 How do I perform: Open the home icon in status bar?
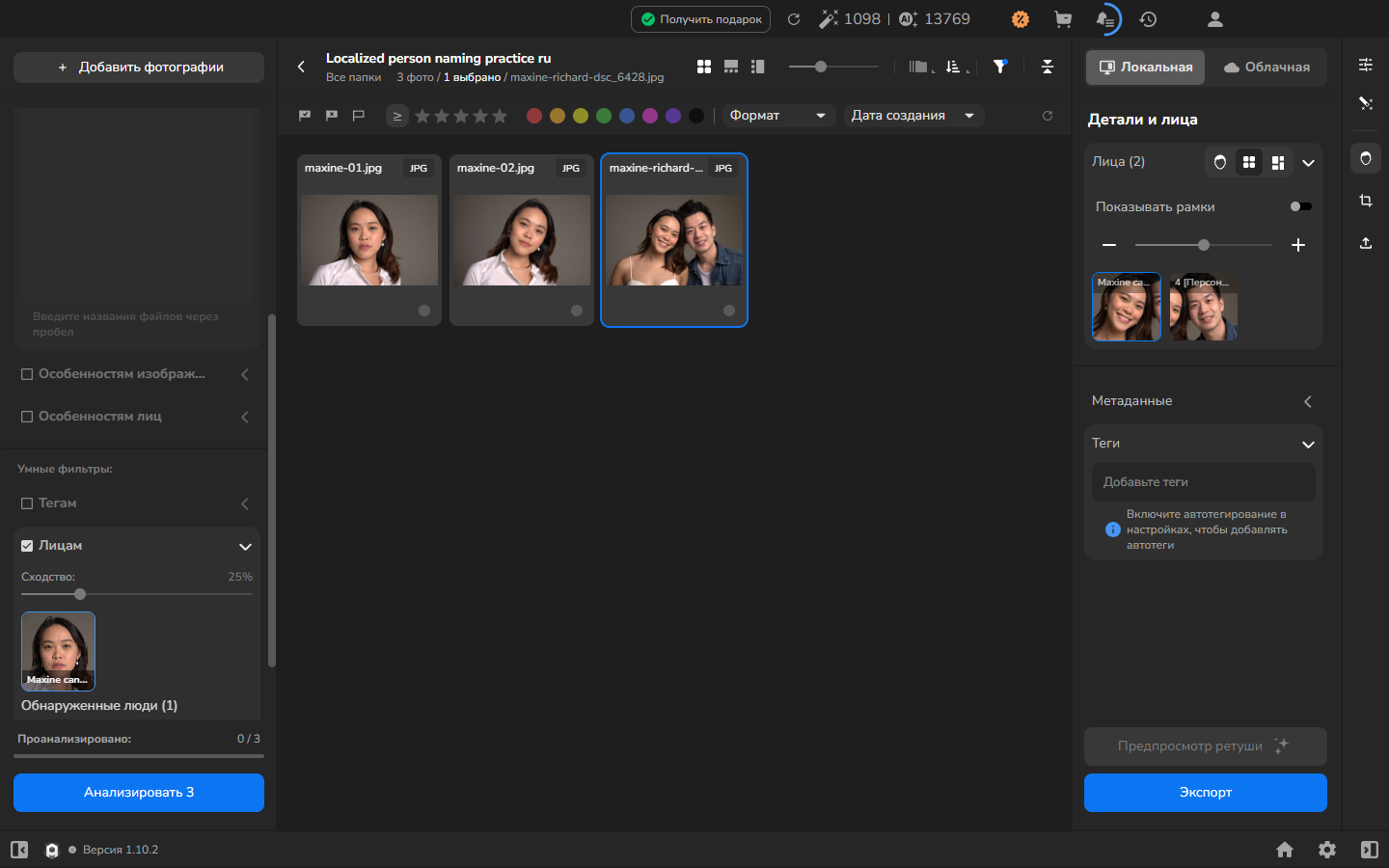tap(1285, 850)
